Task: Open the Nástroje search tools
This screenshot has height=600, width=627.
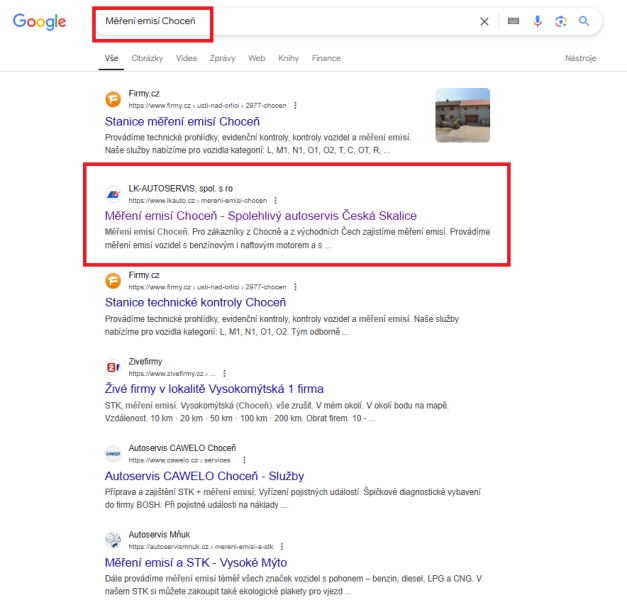Action: pyautogui.click(x=581, y=58)
